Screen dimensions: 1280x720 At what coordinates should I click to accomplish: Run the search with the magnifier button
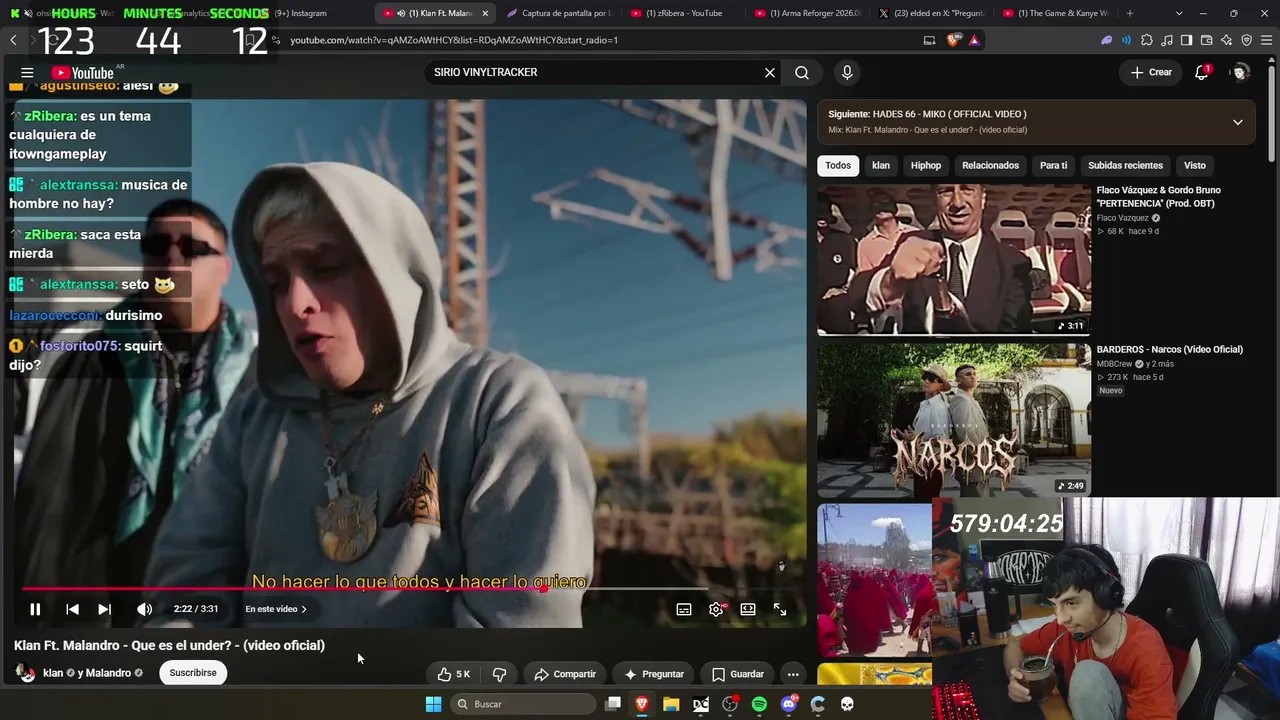802,73
